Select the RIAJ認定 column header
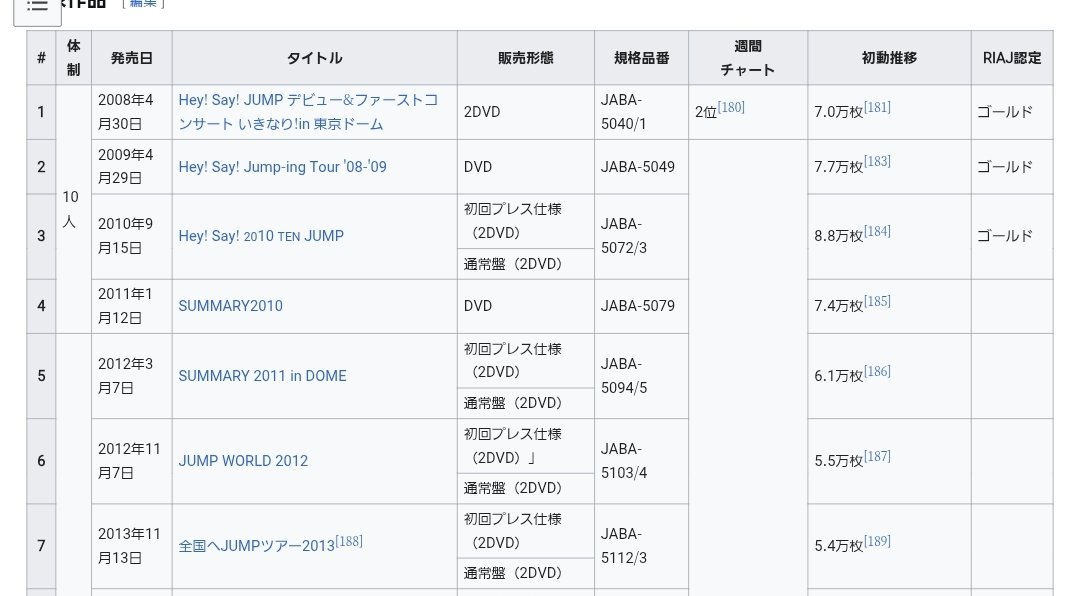This screenshot has height=596, width=1080. tap(1012, 58)
